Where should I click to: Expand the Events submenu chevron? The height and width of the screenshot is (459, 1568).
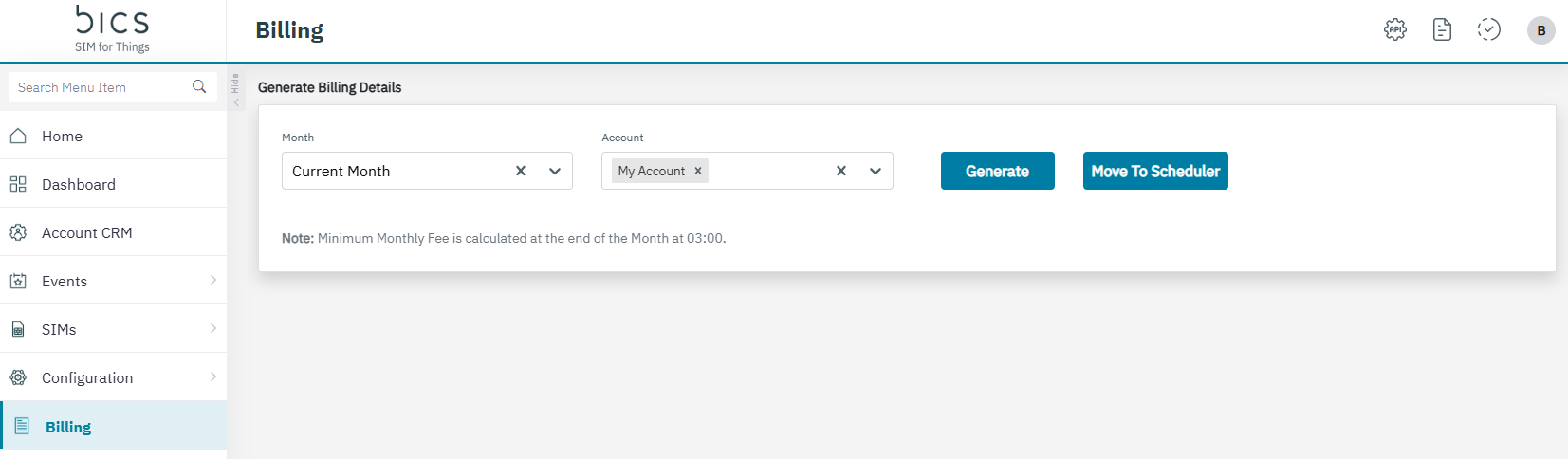pyautogui.click(x=213, y=280)
